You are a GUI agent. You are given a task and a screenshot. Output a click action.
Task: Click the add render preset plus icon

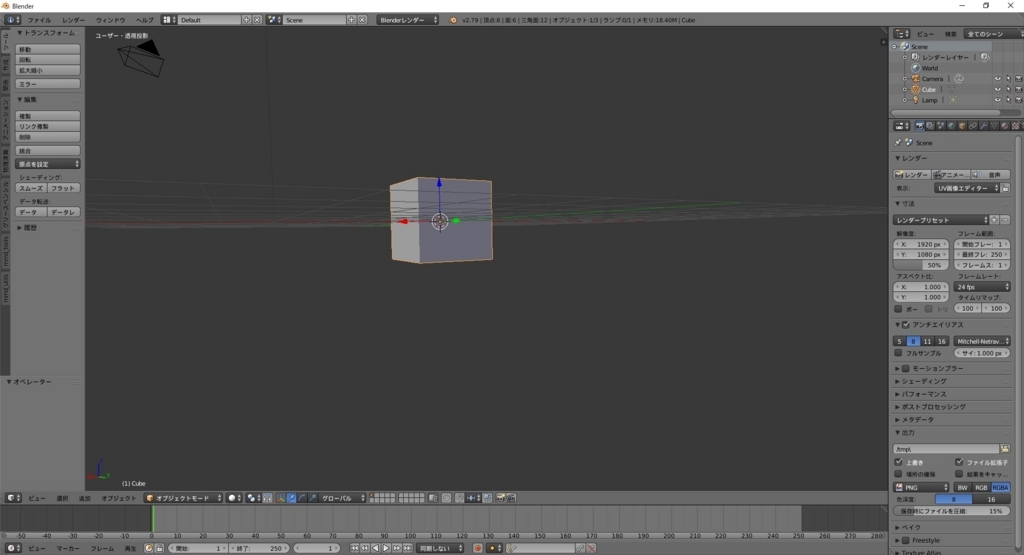[994, 220]
